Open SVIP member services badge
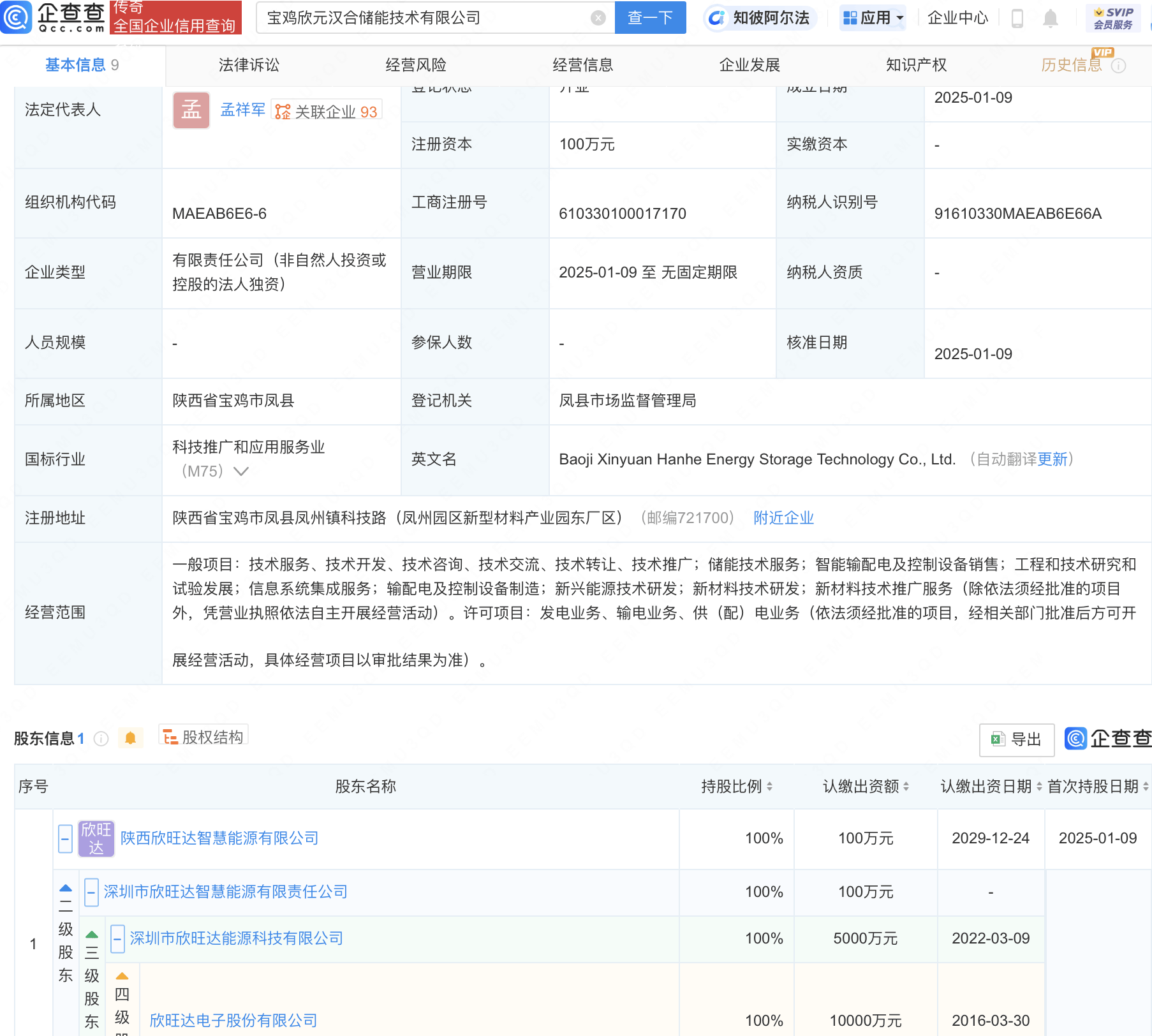Viewport: 1152px width, 1036px height. click(1113, 18)
